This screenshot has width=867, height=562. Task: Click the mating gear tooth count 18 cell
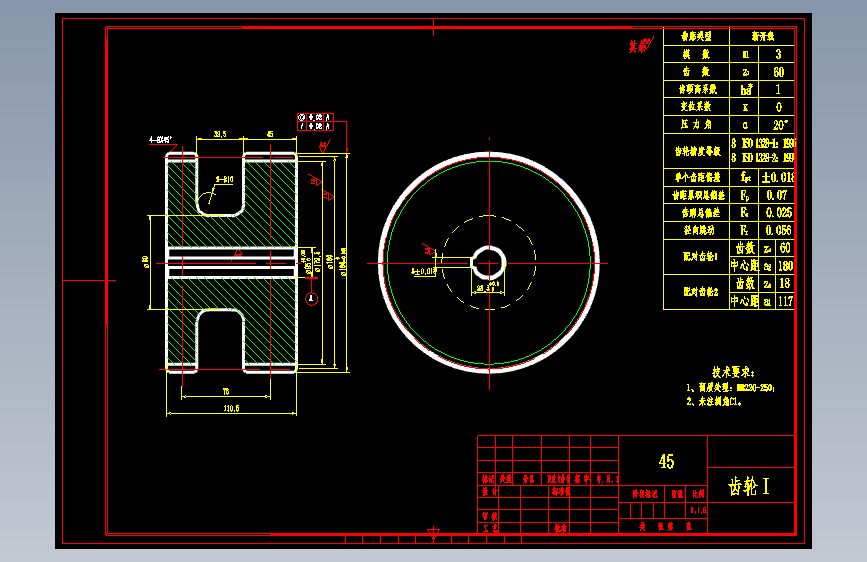click(x=785, y=284)
